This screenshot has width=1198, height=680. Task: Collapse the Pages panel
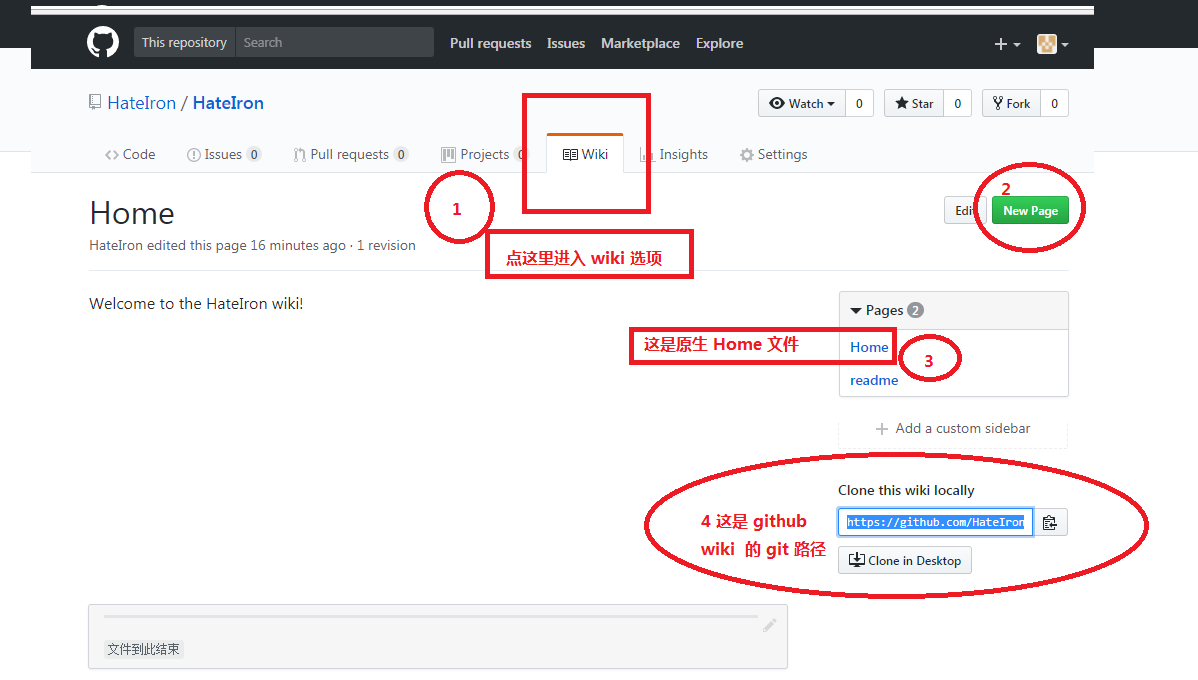coord(858,310)
